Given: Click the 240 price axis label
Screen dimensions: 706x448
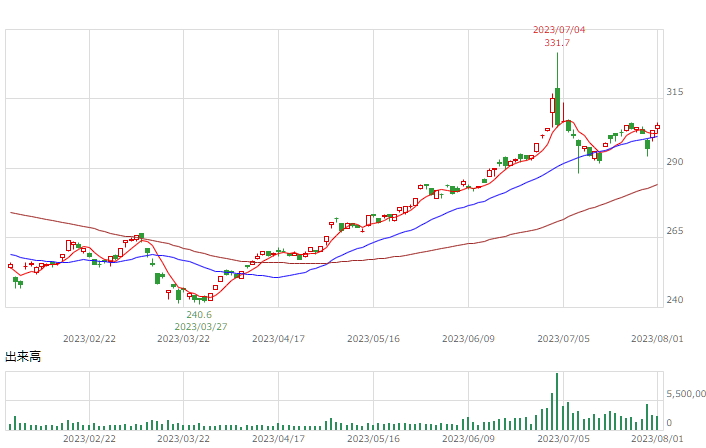Looking at the screenshot, I should [x=674, y=300].
